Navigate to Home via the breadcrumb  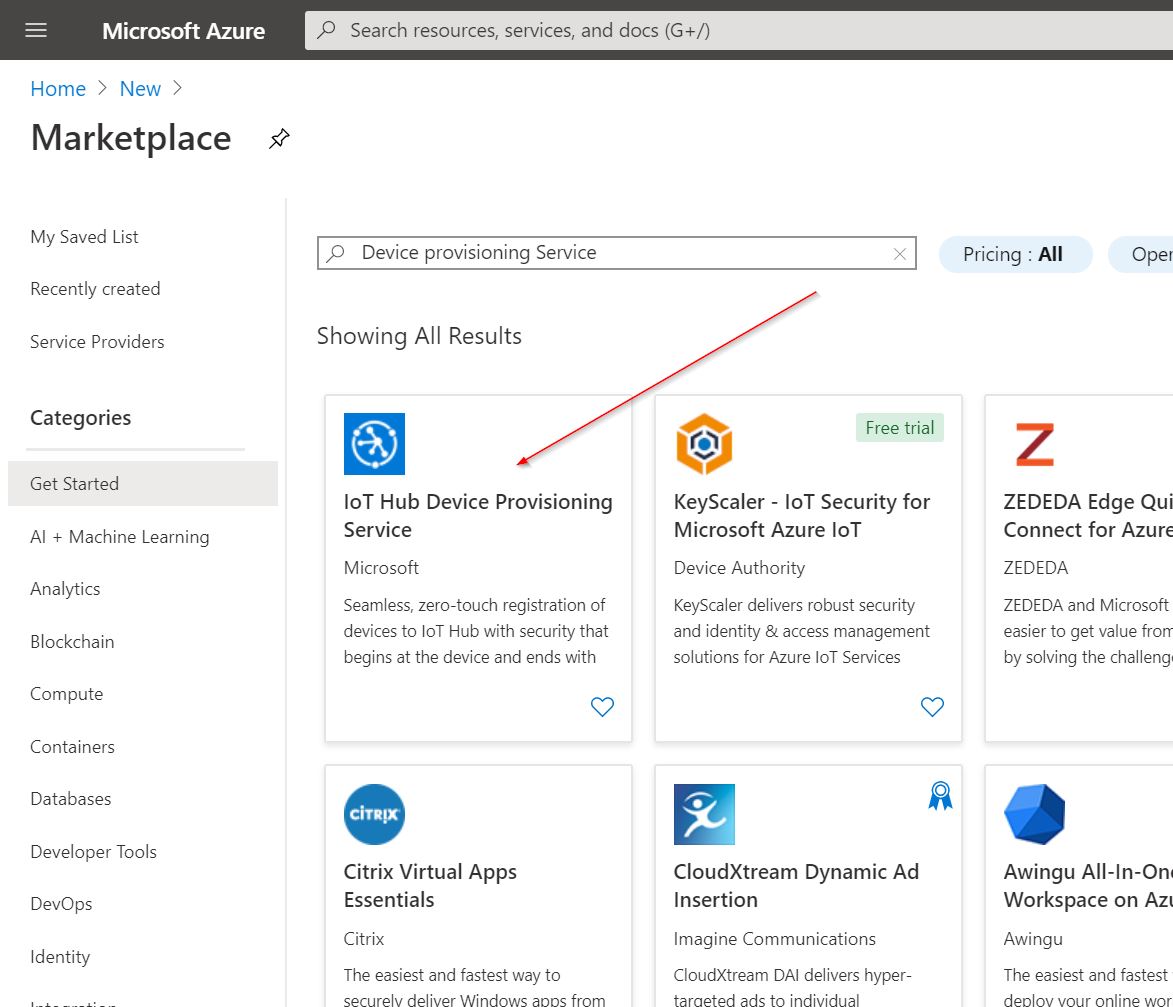click(57, 88)
